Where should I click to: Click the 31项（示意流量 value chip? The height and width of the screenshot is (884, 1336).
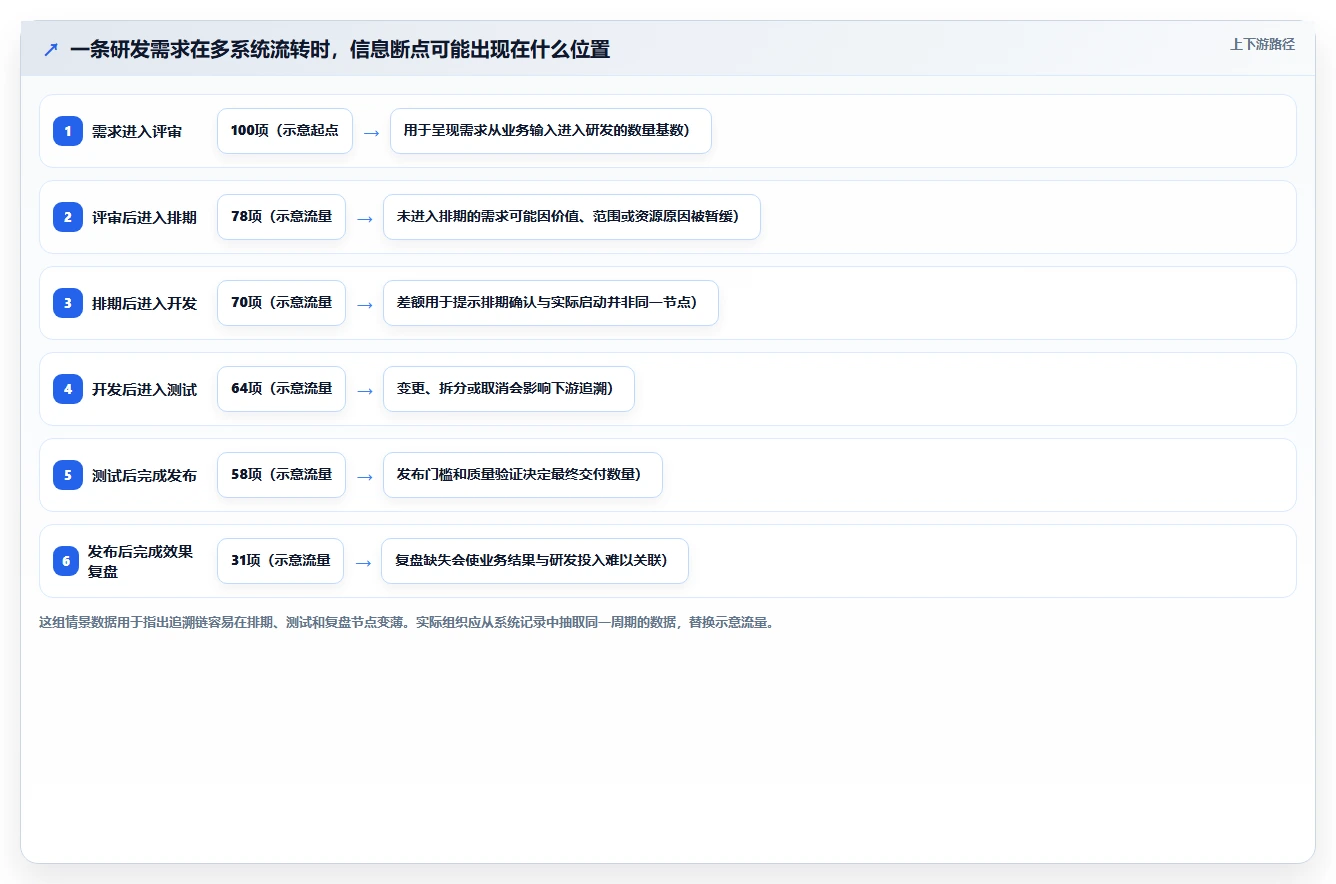(280, 561)
